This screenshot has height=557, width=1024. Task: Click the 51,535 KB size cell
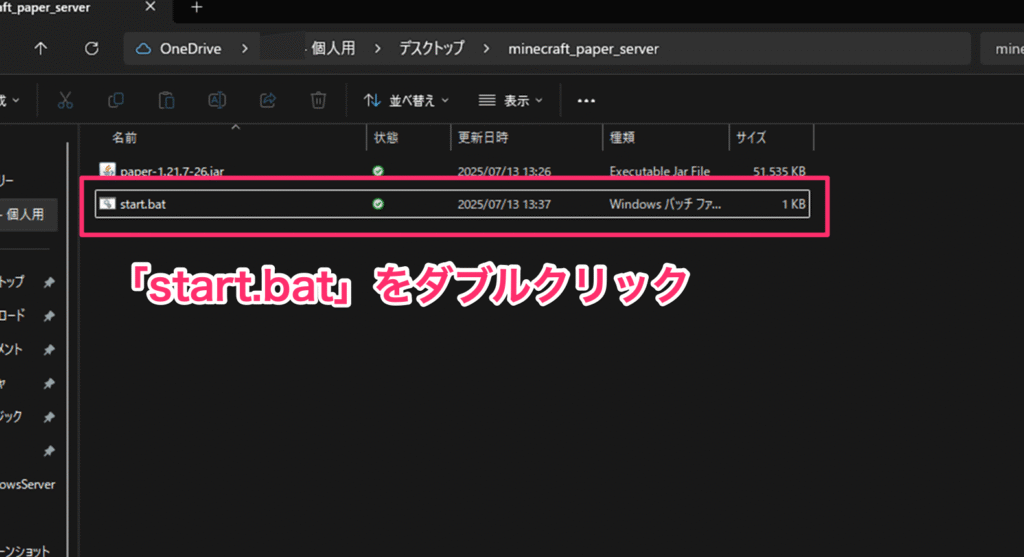pyautogui.click(x=779, y=171)
